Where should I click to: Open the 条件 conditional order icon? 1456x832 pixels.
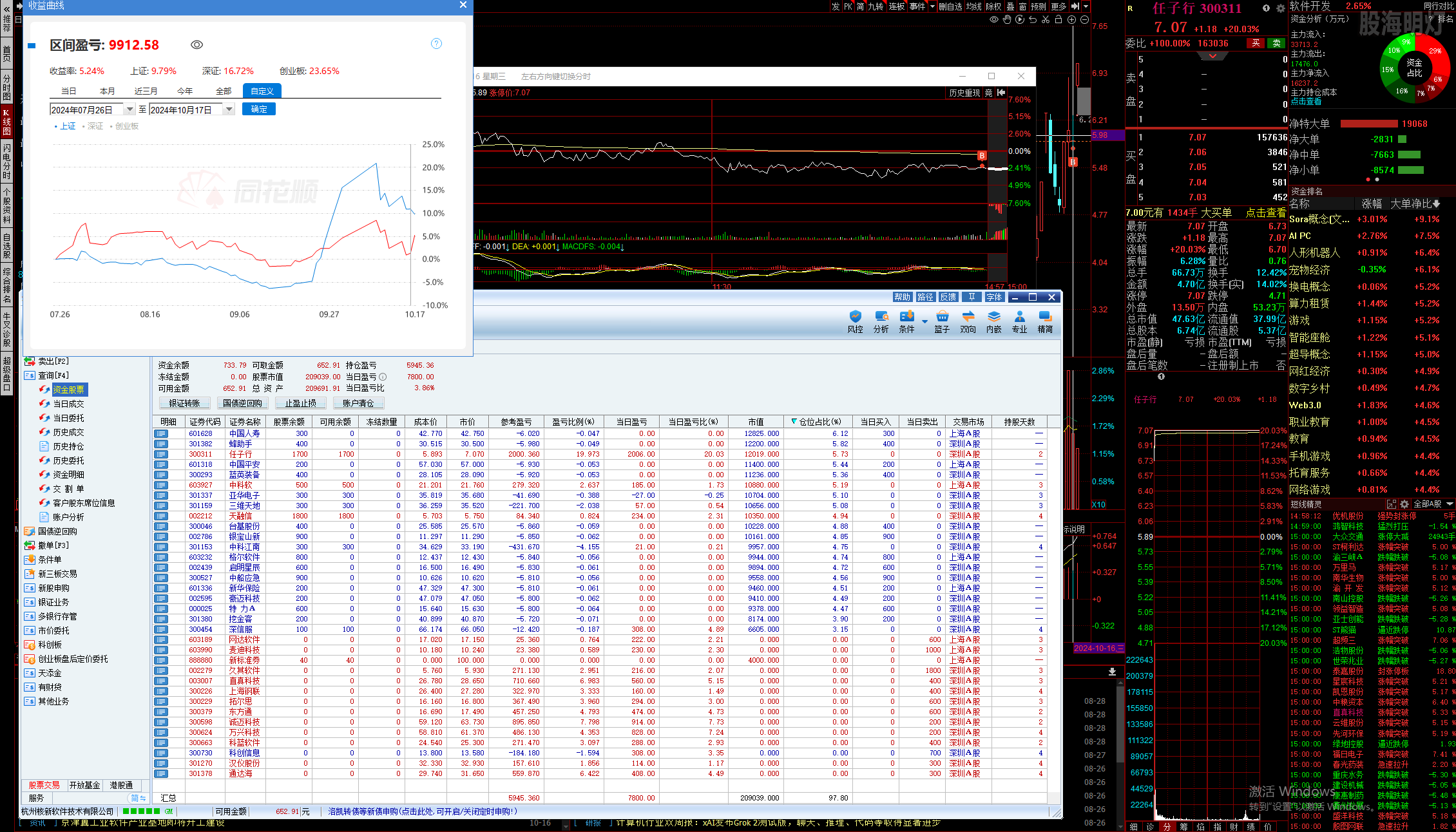pos(906,321)
